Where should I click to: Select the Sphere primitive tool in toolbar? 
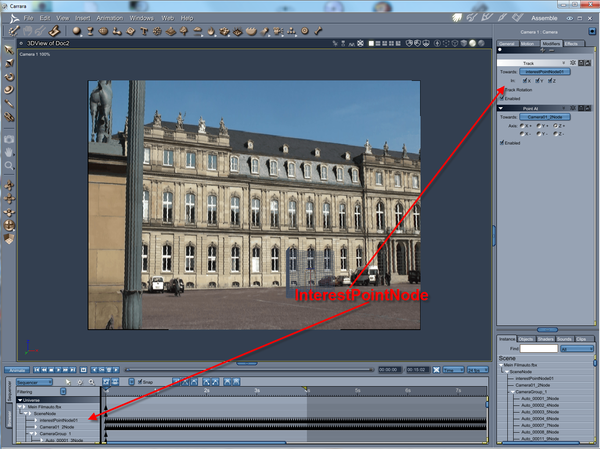coord(77,31)
